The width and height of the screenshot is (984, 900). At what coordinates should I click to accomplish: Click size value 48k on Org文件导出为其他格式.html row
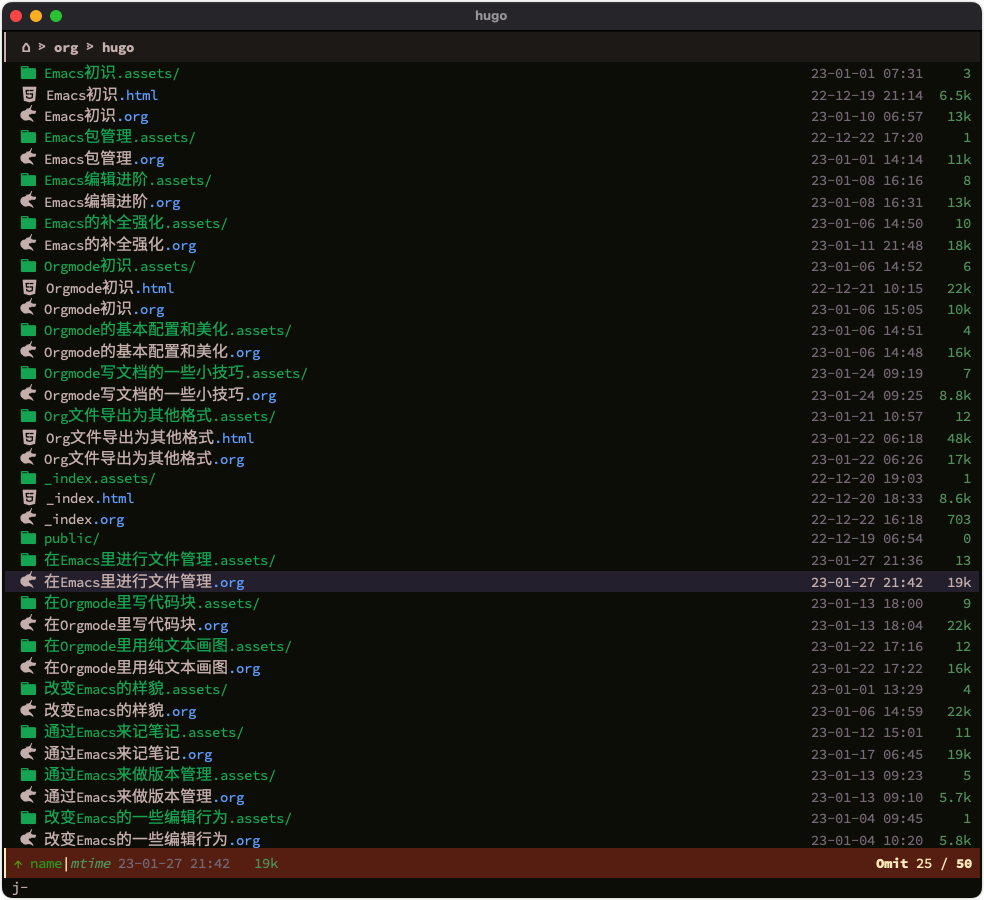tap(959, 438)
